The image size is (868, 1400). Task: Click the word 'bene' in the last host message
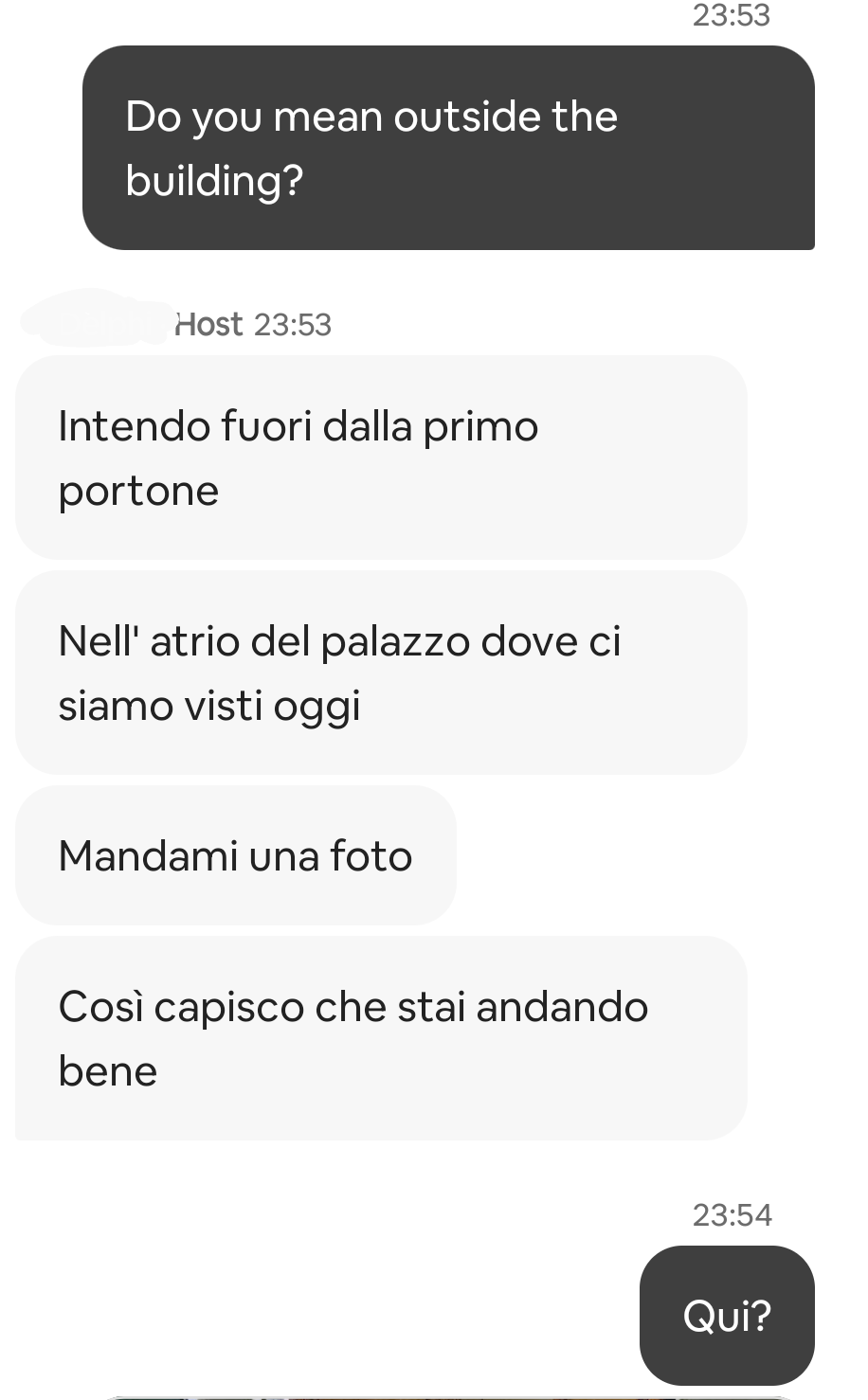[x=108, y=1071]
